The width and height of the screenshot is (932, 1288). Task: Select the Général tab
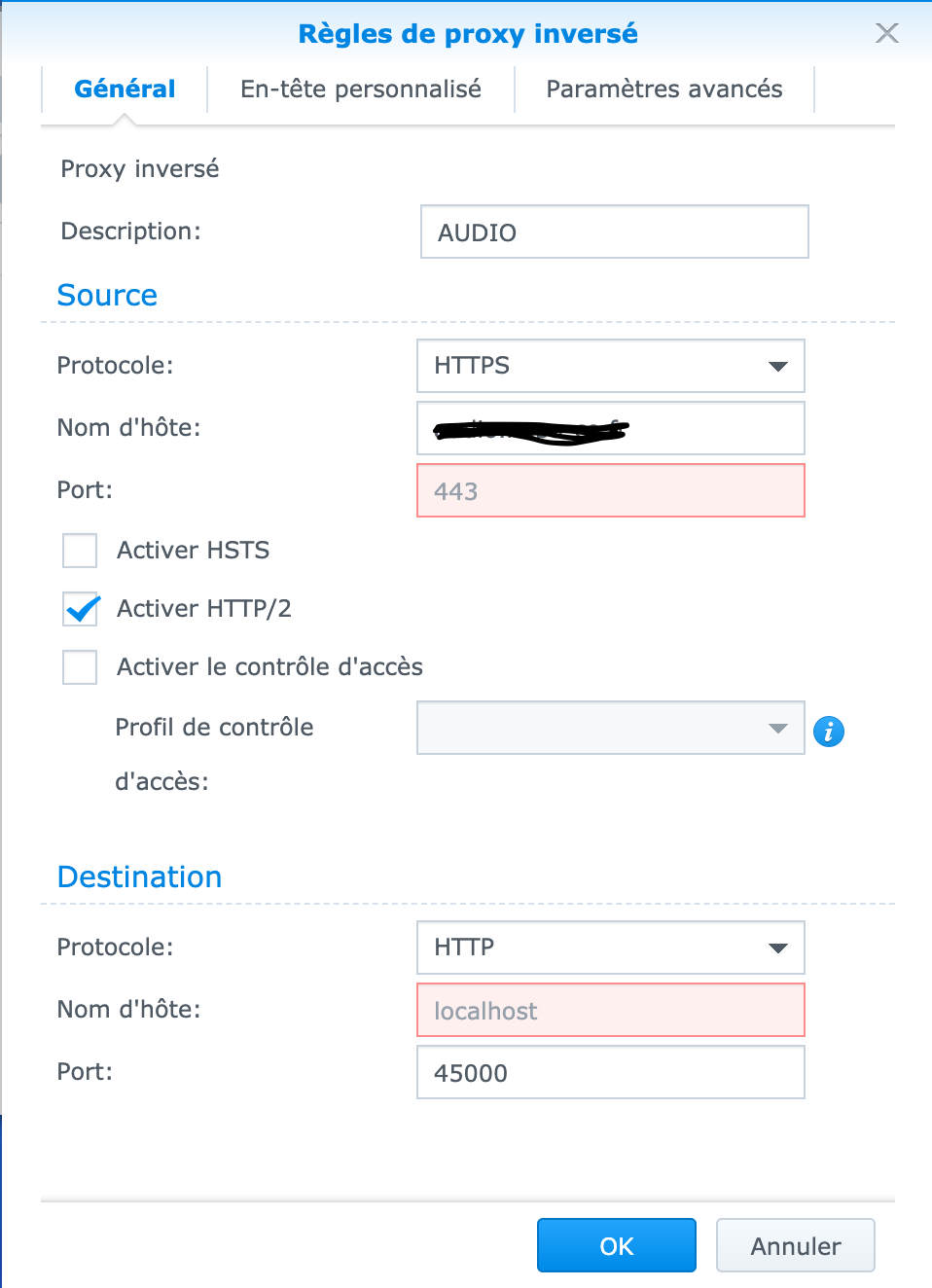(x=125, y=89)
